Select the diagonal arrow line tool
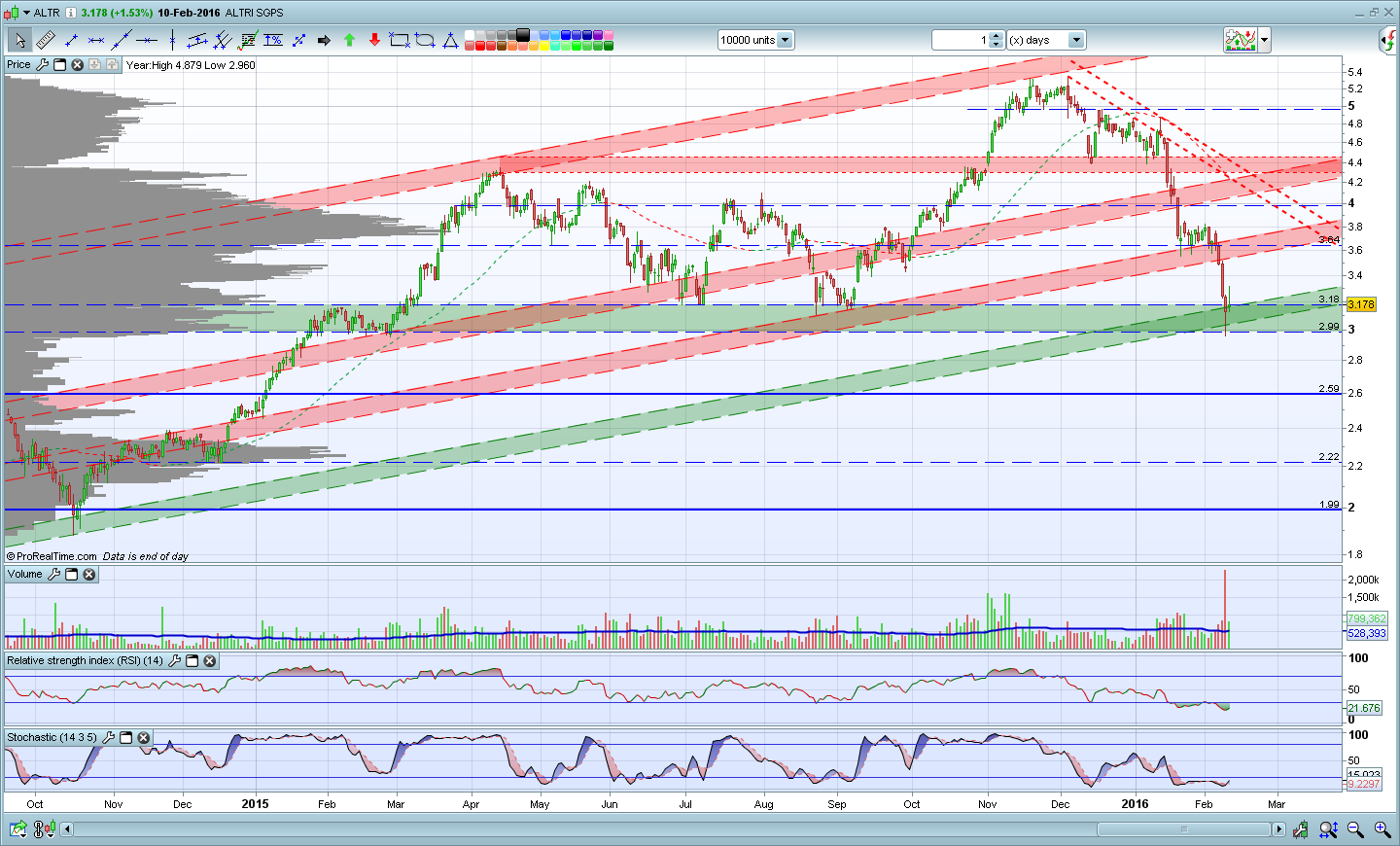 [298, 40]
